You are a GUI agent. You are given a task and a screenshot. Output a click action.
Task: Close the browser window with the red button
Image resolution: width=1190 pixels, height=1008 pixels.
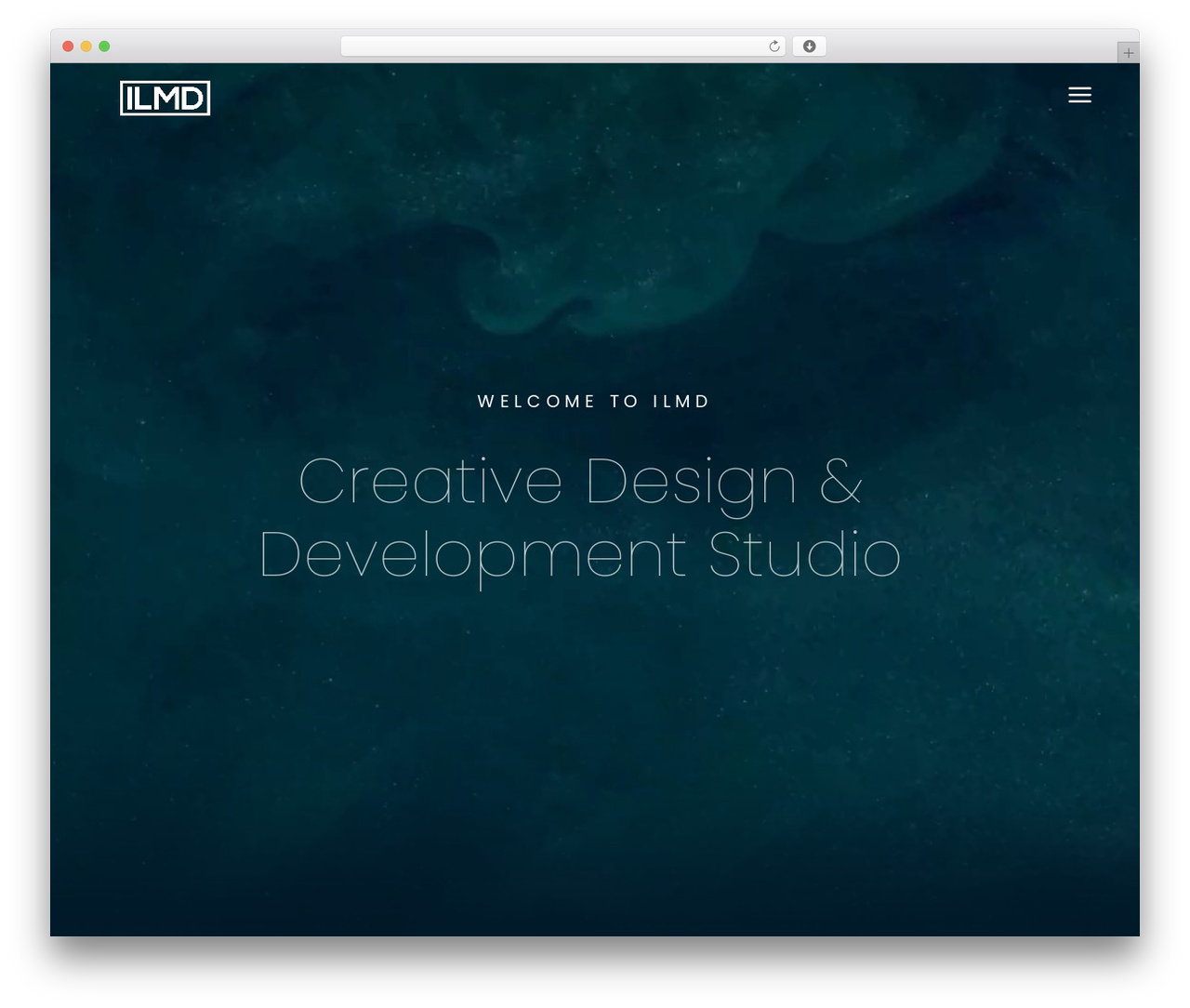click(x=68, y=46)
